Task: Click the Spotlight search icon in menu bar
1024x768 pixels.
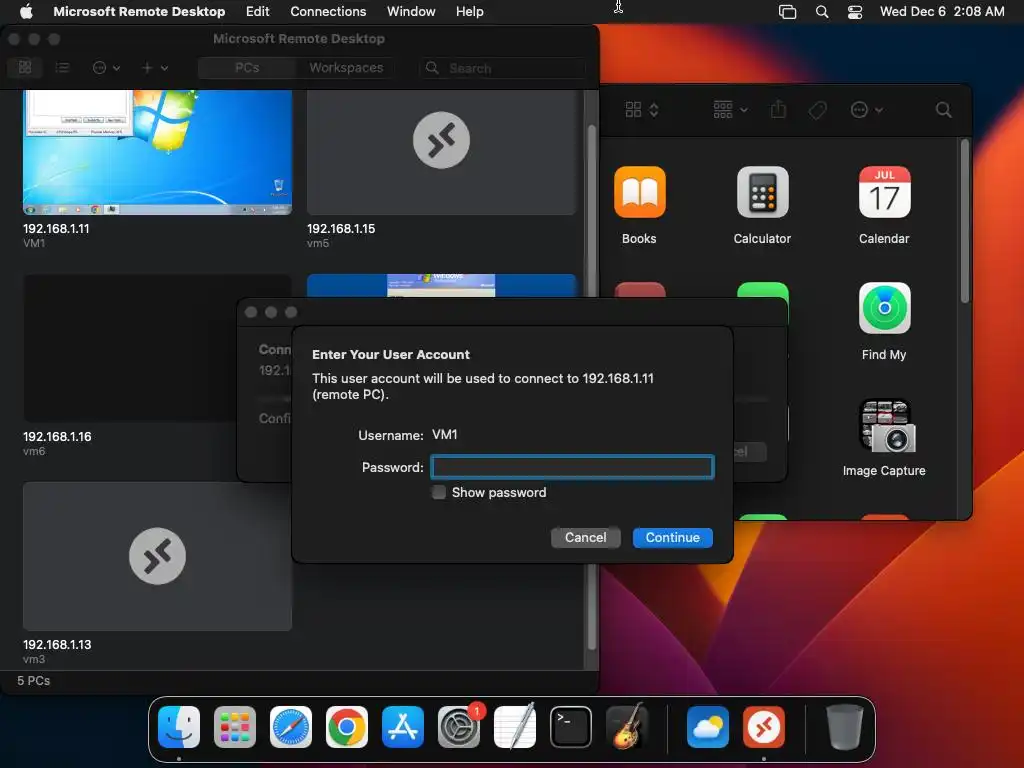Action: click(x=822, y=12)
